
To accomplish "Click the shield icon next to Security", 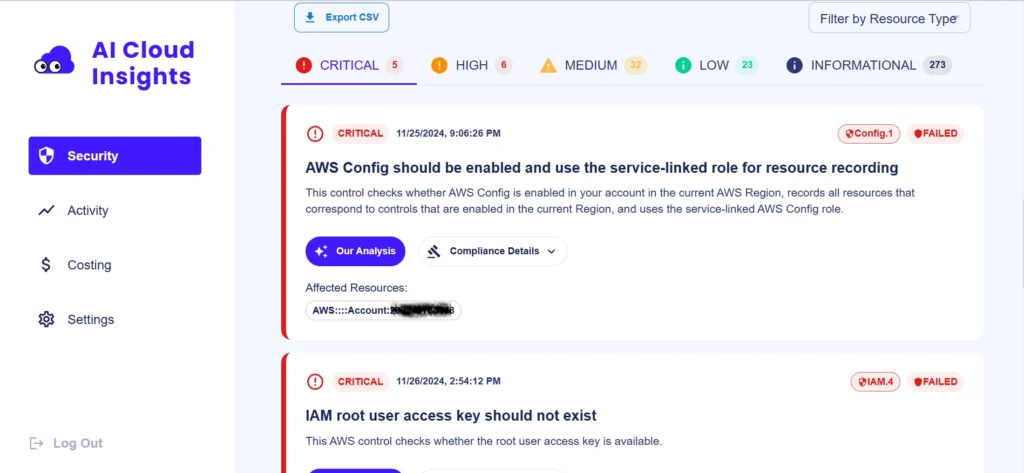I will tap(46, 155).
